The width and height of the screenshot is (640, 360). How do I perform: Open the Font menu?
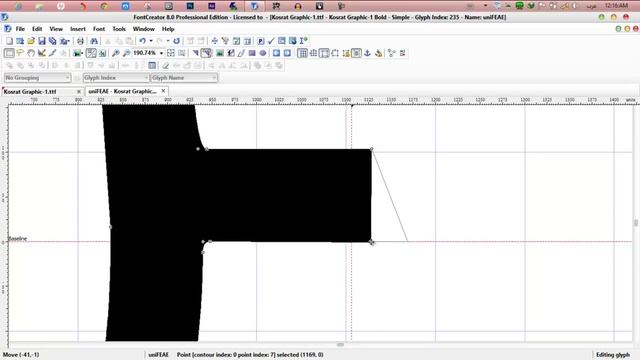pos(99,29)
